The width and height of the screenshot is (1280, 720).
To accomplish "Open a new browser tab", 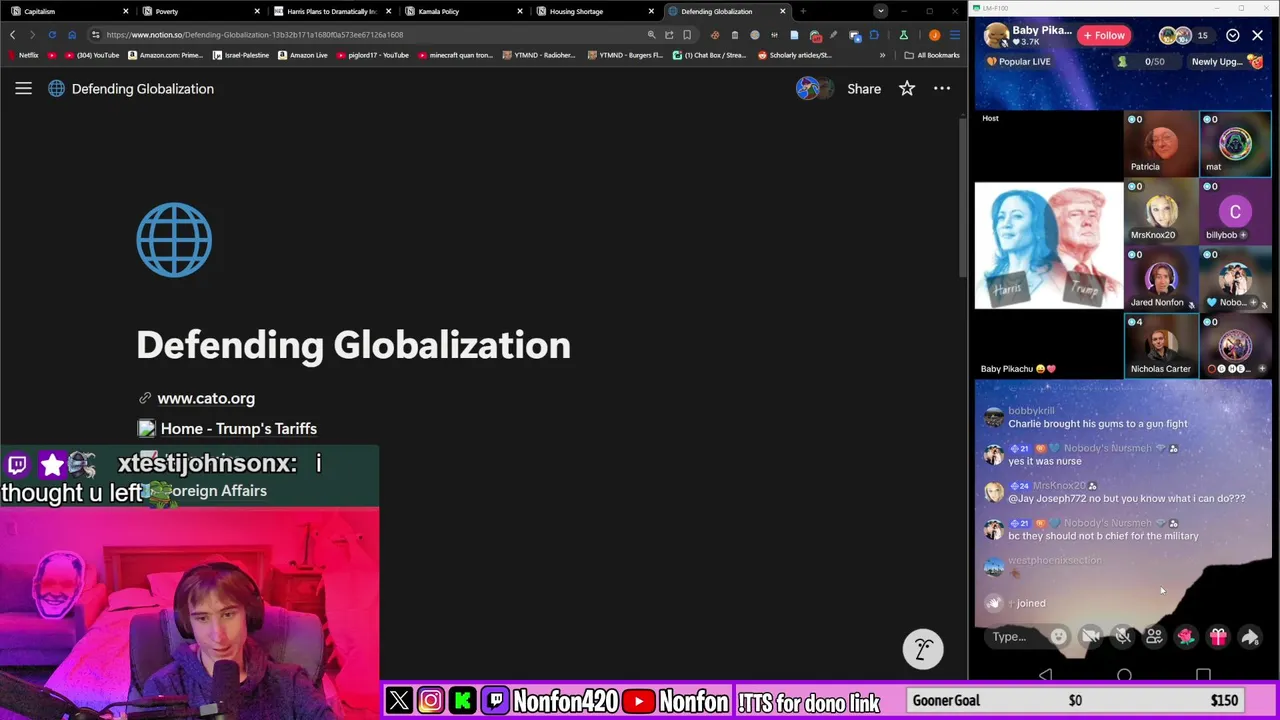I will pyautogui.click(x=803, y=11).
